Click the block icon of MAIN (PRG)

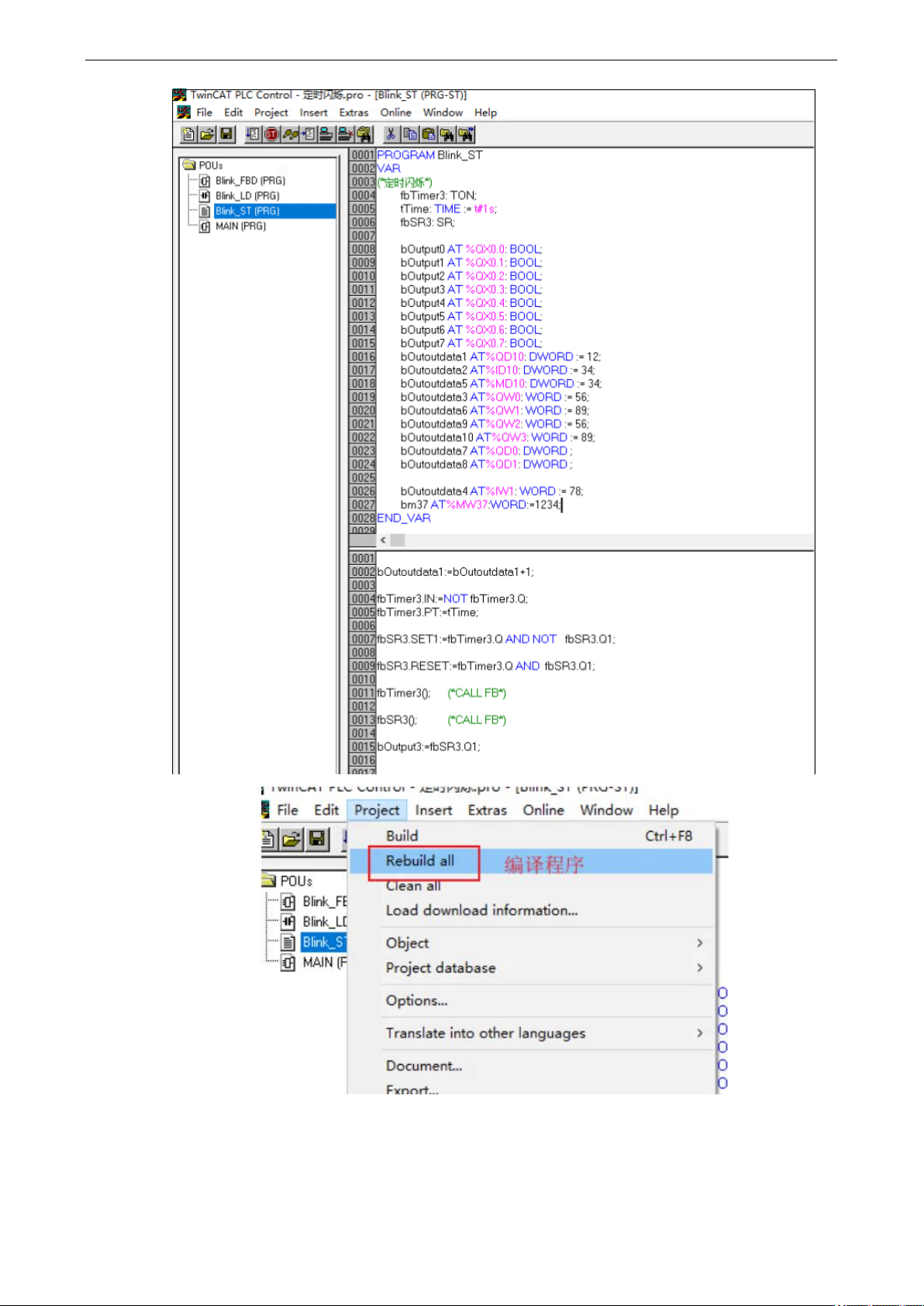pos(205,226)
